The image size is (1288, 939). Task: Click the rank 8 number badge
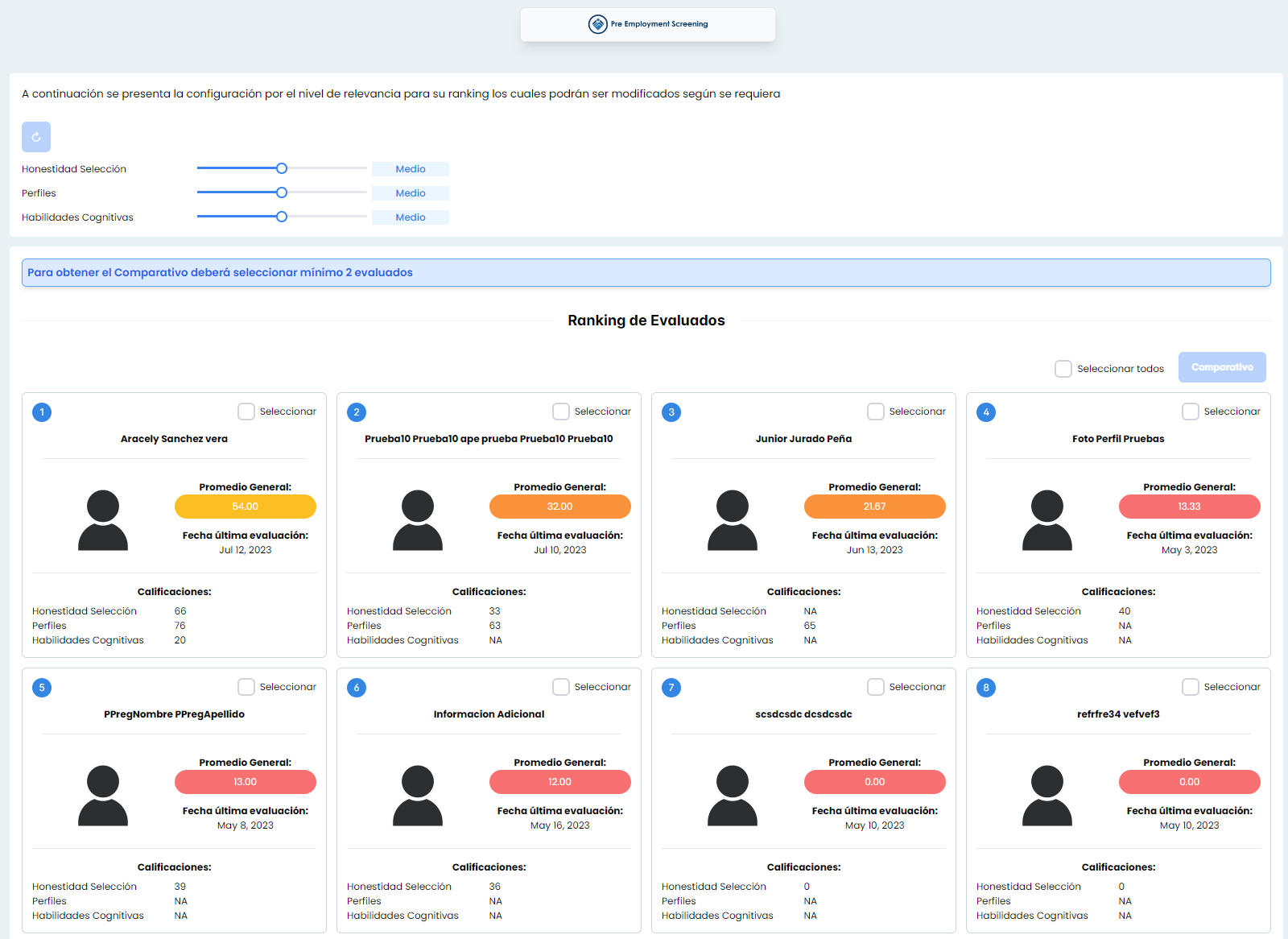tap(986, 688)
